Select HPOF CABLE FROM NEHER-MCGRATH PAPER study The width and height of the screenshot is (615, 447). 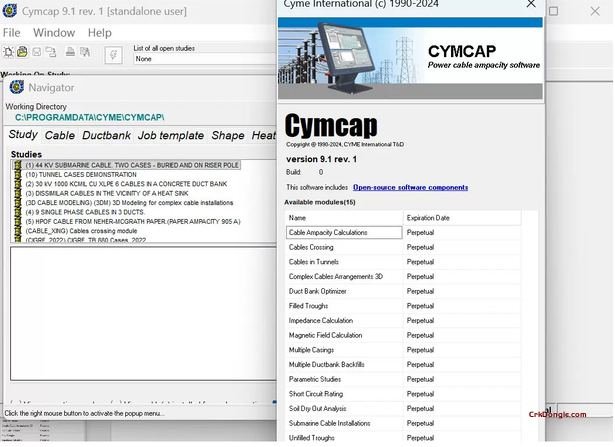[133, 222]
